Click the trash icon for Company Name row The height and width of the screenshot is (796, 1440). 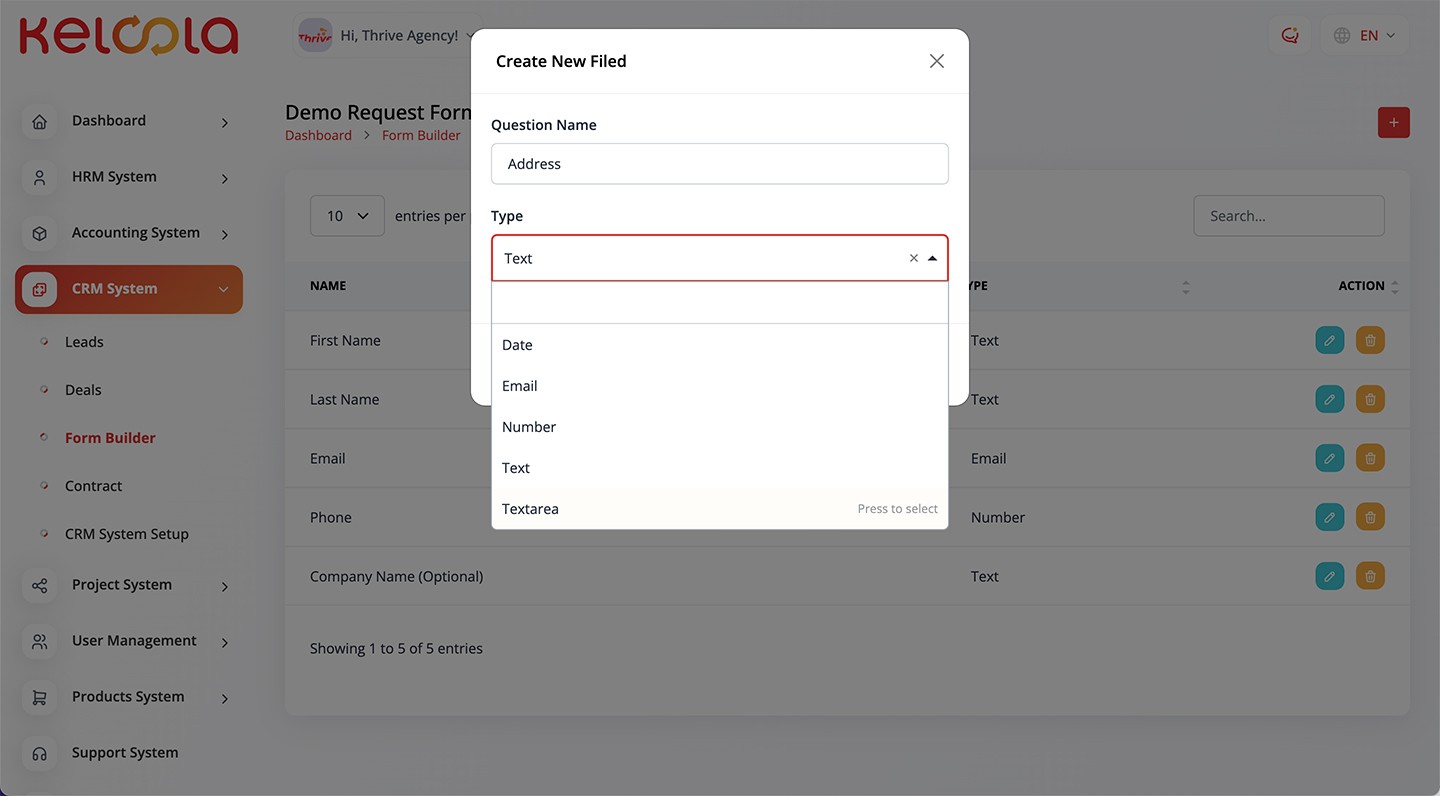[x=1370, y=576]
